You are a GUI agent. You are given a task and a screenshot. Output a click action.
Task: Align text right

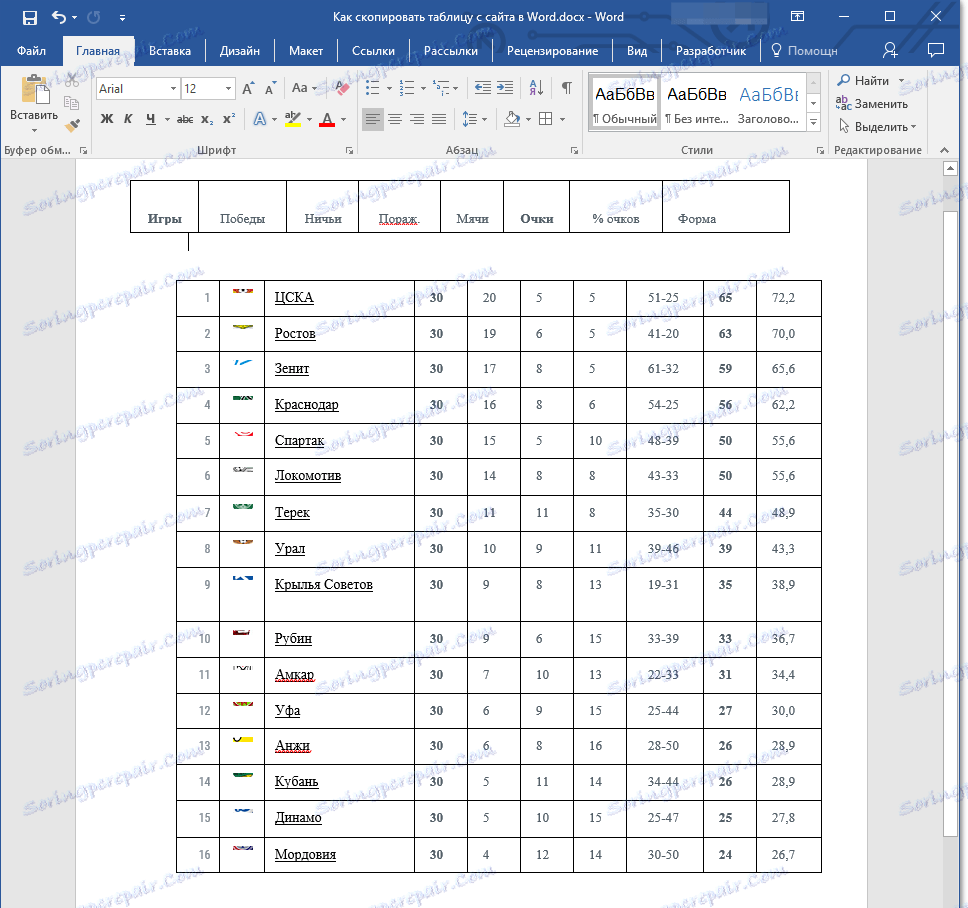coord(417,119)
